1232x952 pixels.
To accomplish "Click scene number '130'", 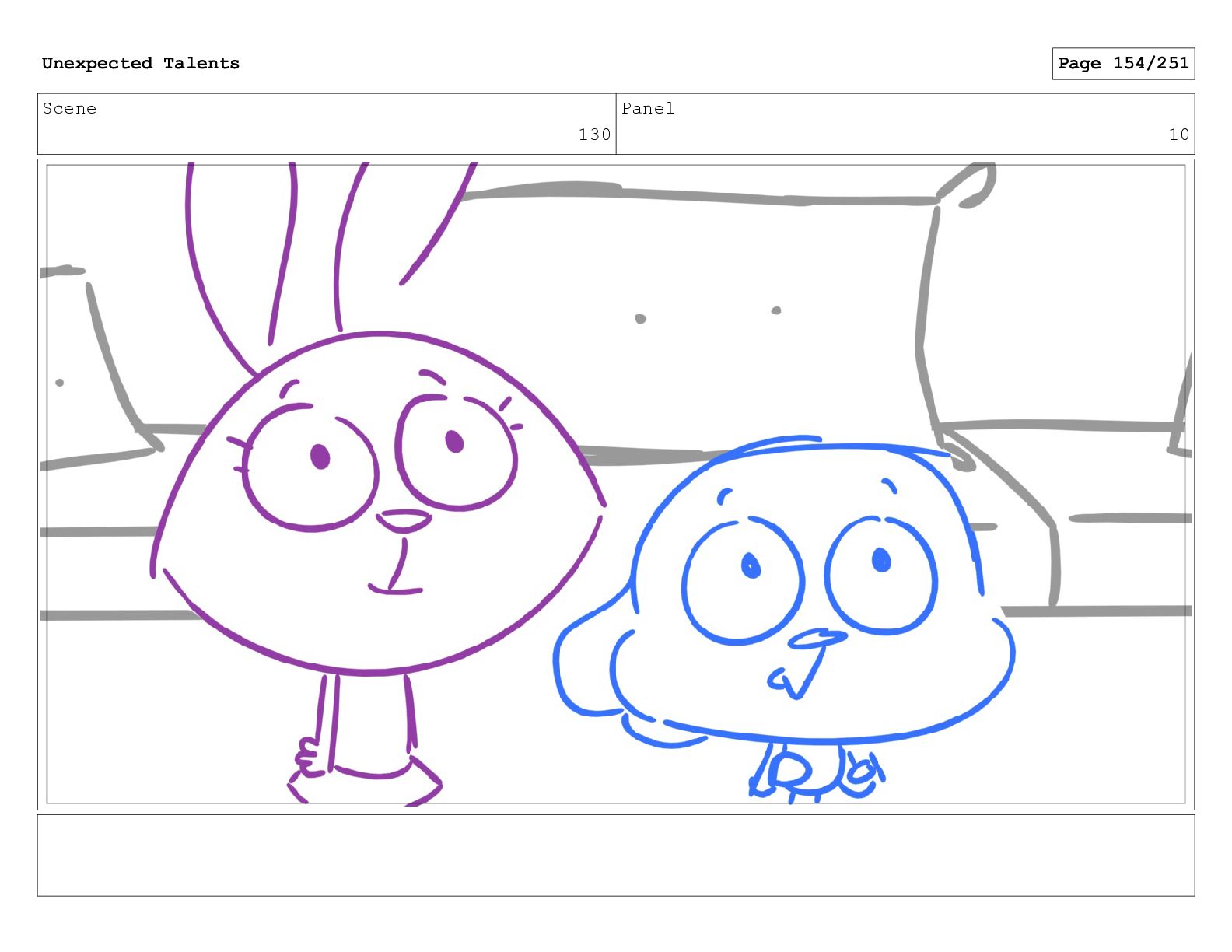I will click(594, 135).
